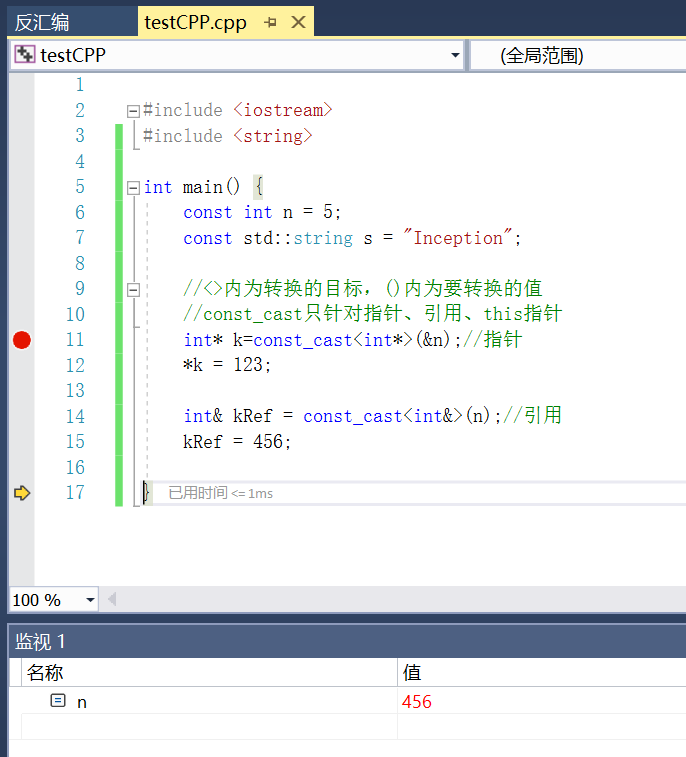This screenshot has height=757, width=686.
Task: Click the testCPP project icon
Action: pos(25,55)
